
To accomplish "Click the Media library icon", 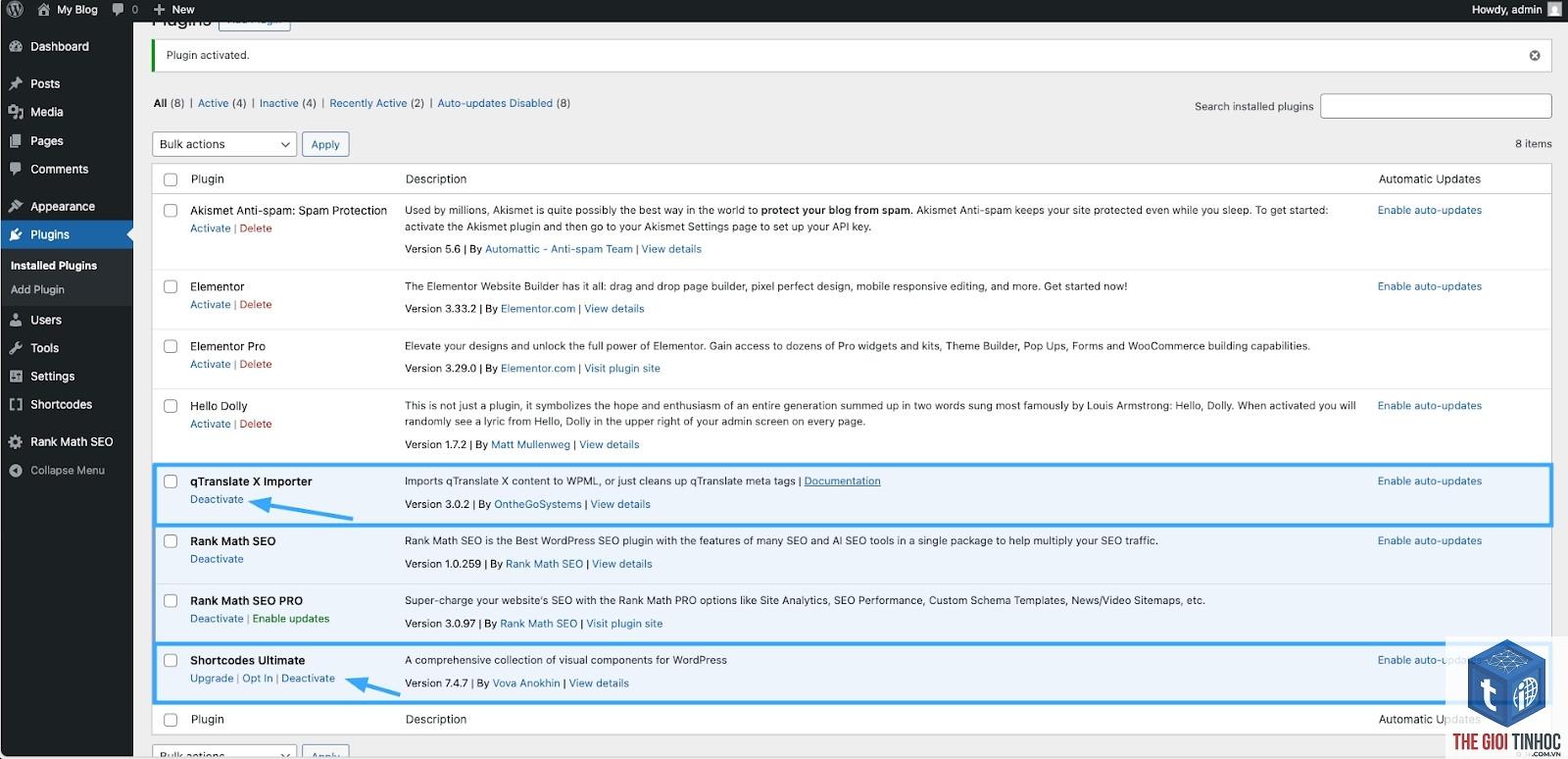I will click(16, 112).
